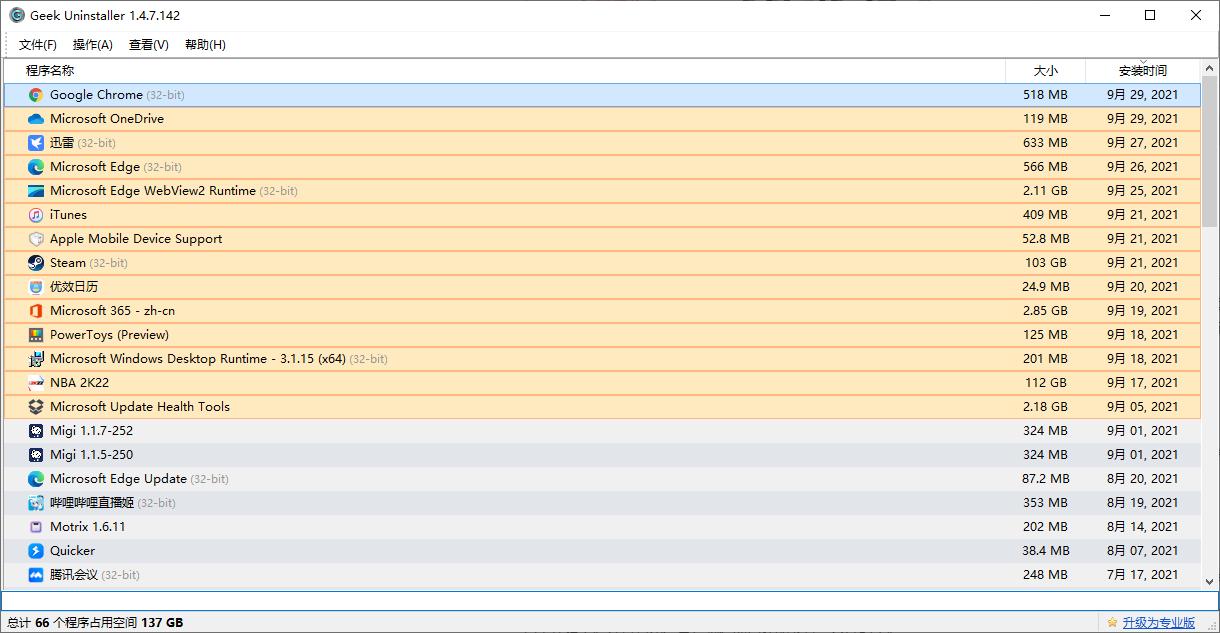Sort by the 安装时间 column header
The height and width of the screenshot is (633, 1220).
(x=1143, y=71)
